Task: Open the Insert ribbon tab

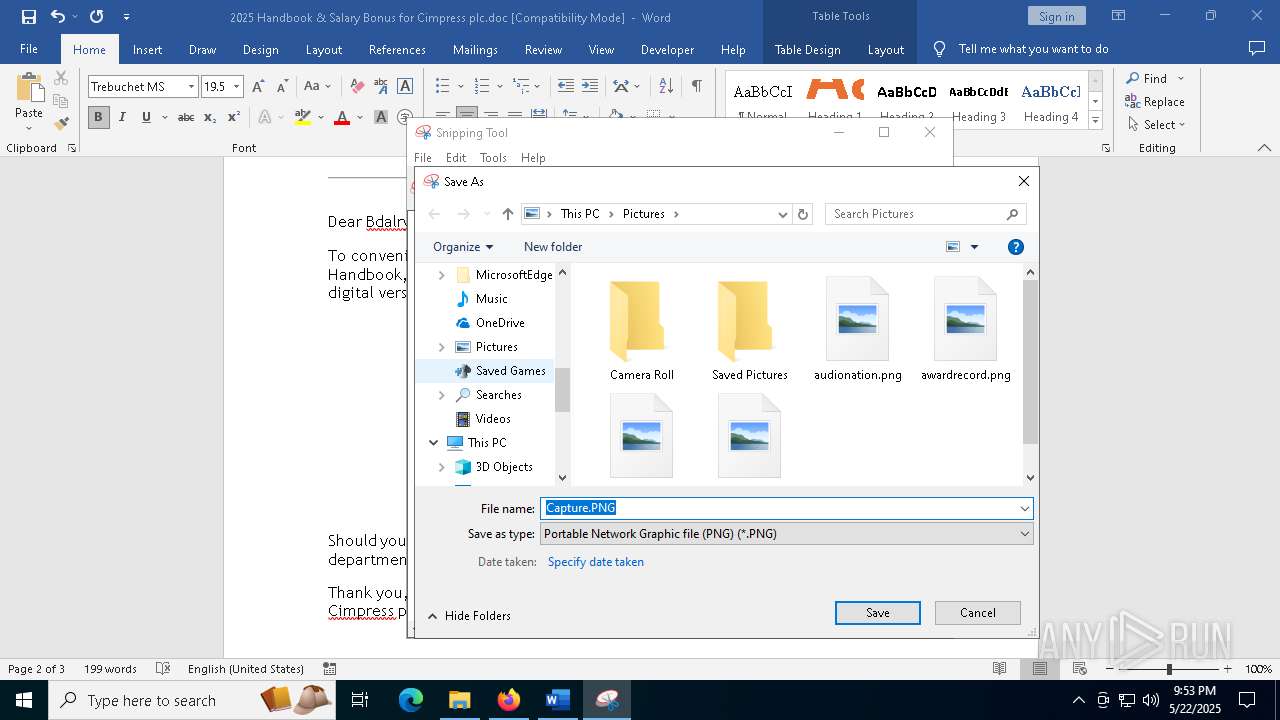Action: click(147, 49)
